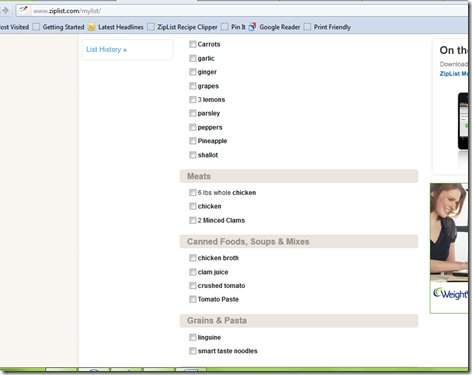Screen dimensions: 472x375
Task: Click the Tomato Paste item text
Action: 218,299
